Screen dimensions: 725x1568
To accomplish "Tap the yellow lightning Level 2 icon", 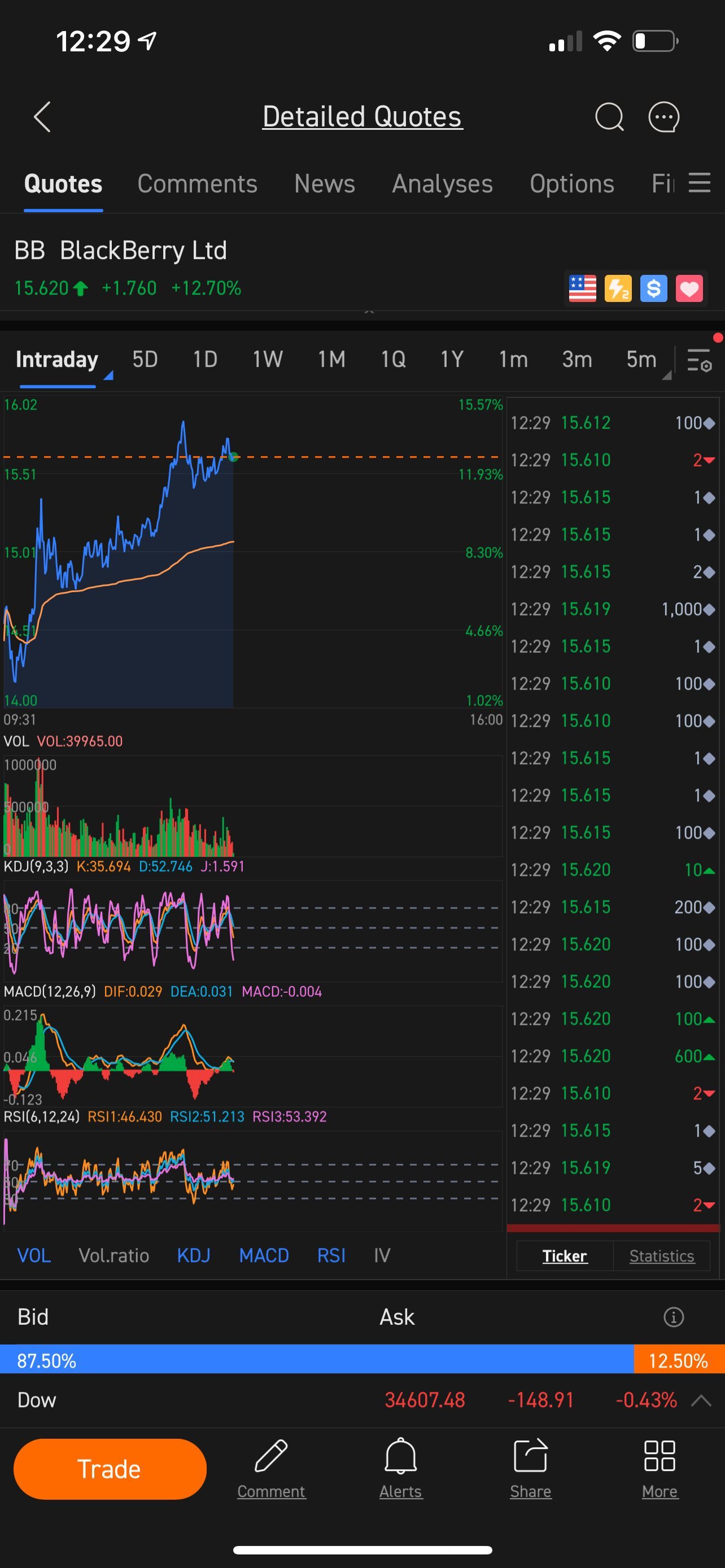I will click(618, 288).
